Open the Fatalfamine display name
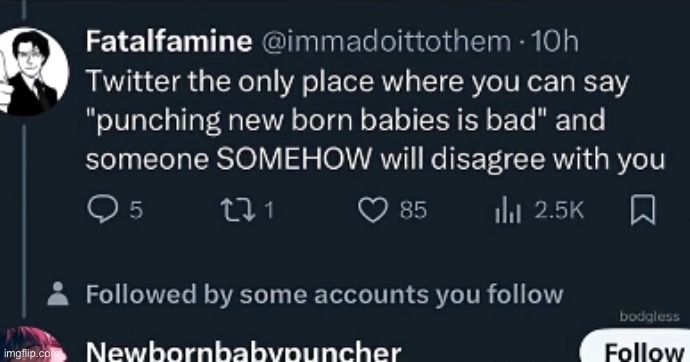Viewport: 690px width, 362px height. tap(169, 41)
